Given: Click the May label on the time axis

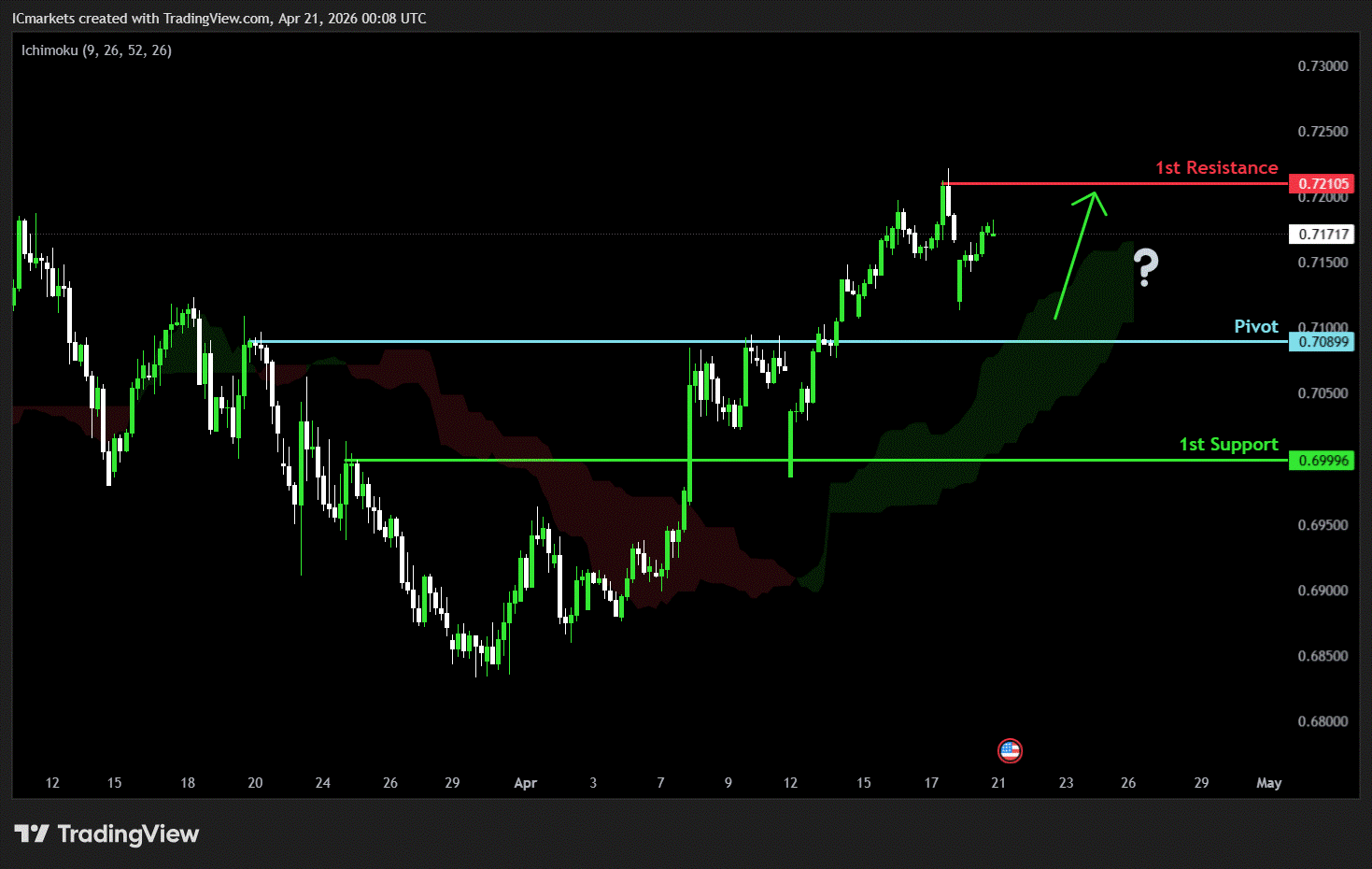Looking at the screenshot, I should coord(1268,783).
